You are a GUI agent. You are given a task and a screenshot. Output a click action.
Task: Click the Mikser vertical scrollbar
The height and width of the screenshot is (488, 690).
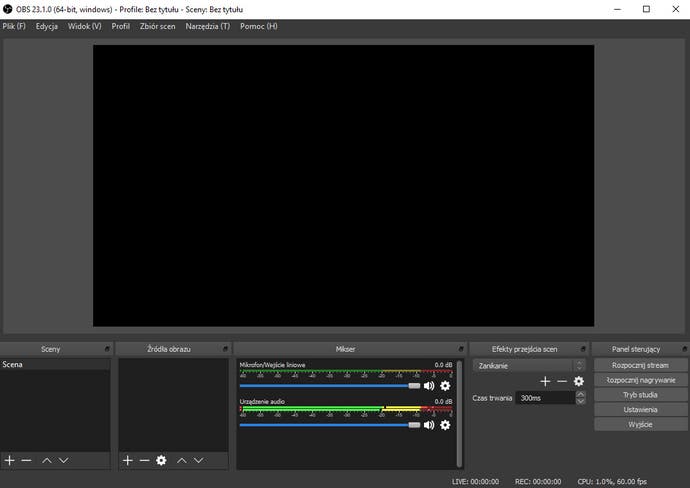(x=459, y=414)
